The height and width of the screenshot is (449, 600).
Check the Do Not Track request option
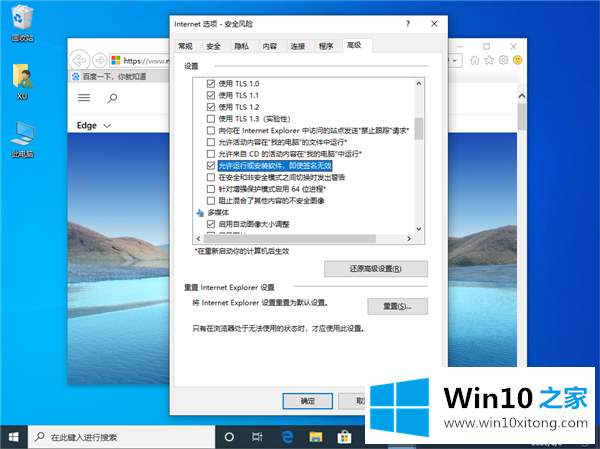click(211, 131)
